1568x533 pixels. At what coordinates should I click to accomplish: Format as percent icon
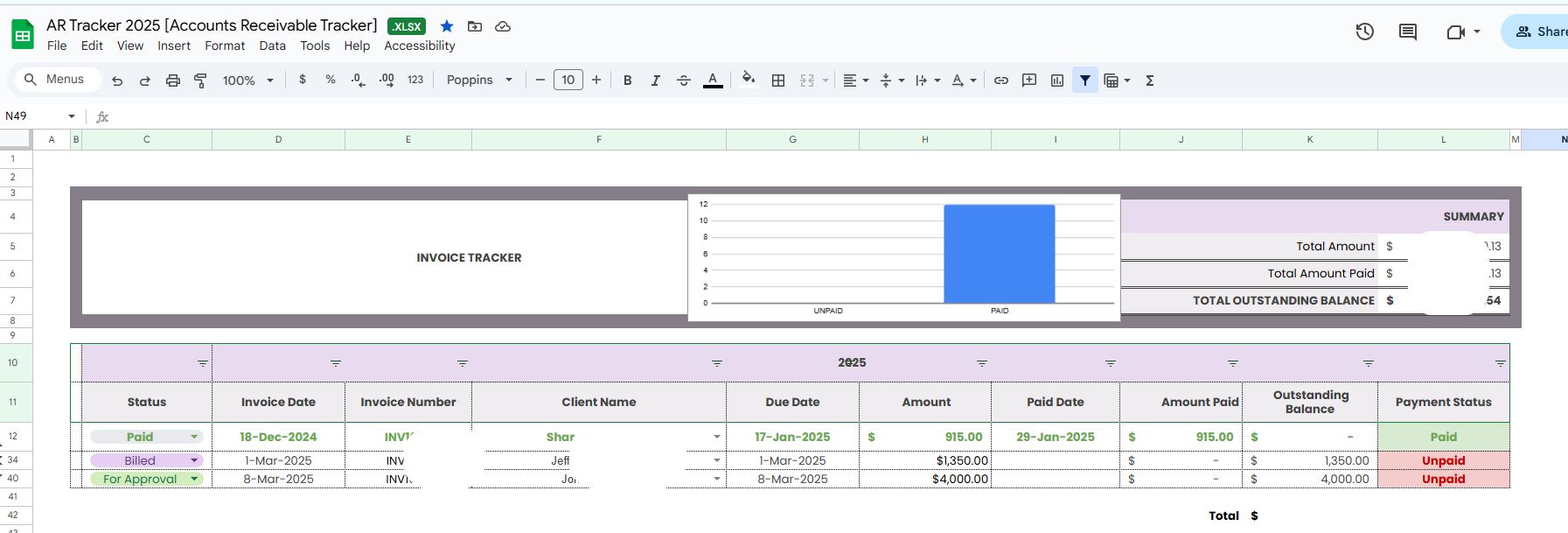tap(331, 80)
